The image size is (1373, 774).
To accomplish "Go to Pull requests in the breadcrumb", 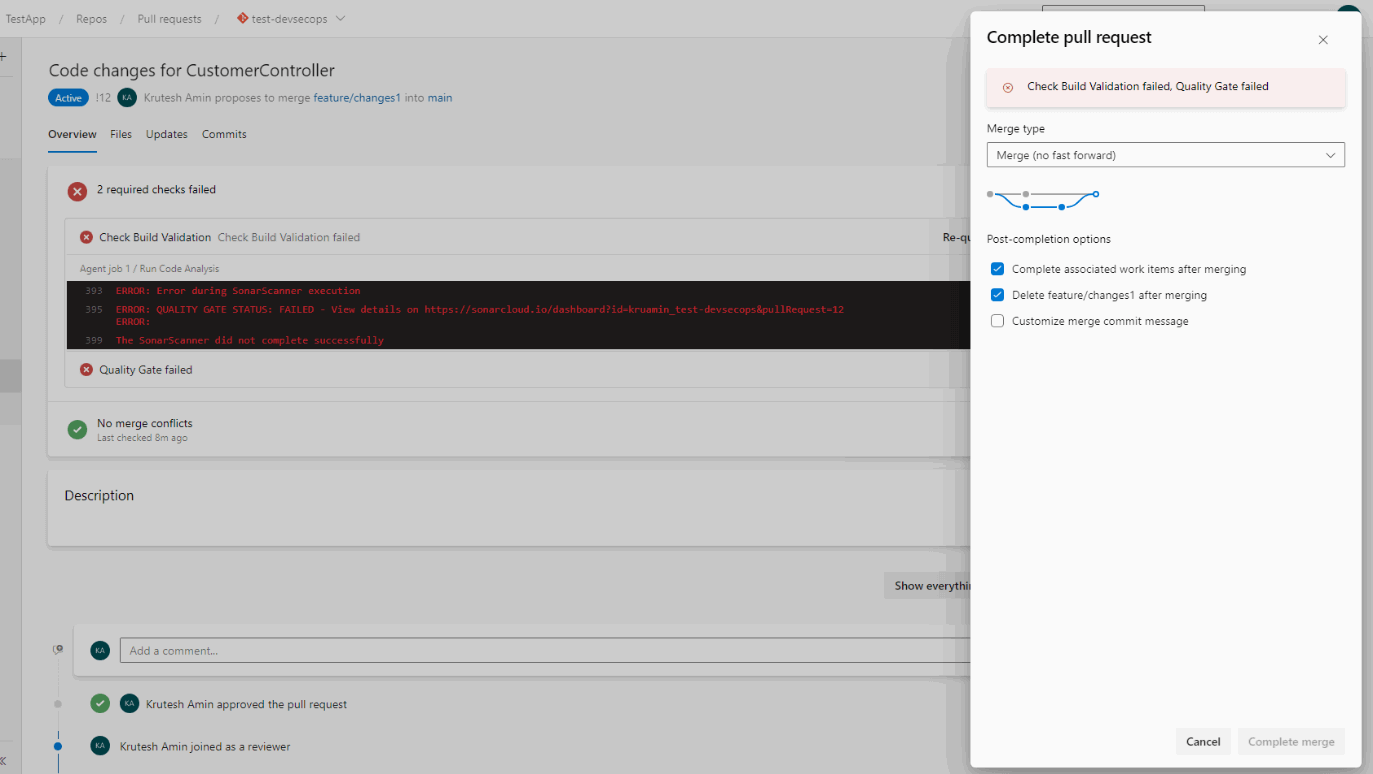I will pyautogui.click(x=169, y=19).
